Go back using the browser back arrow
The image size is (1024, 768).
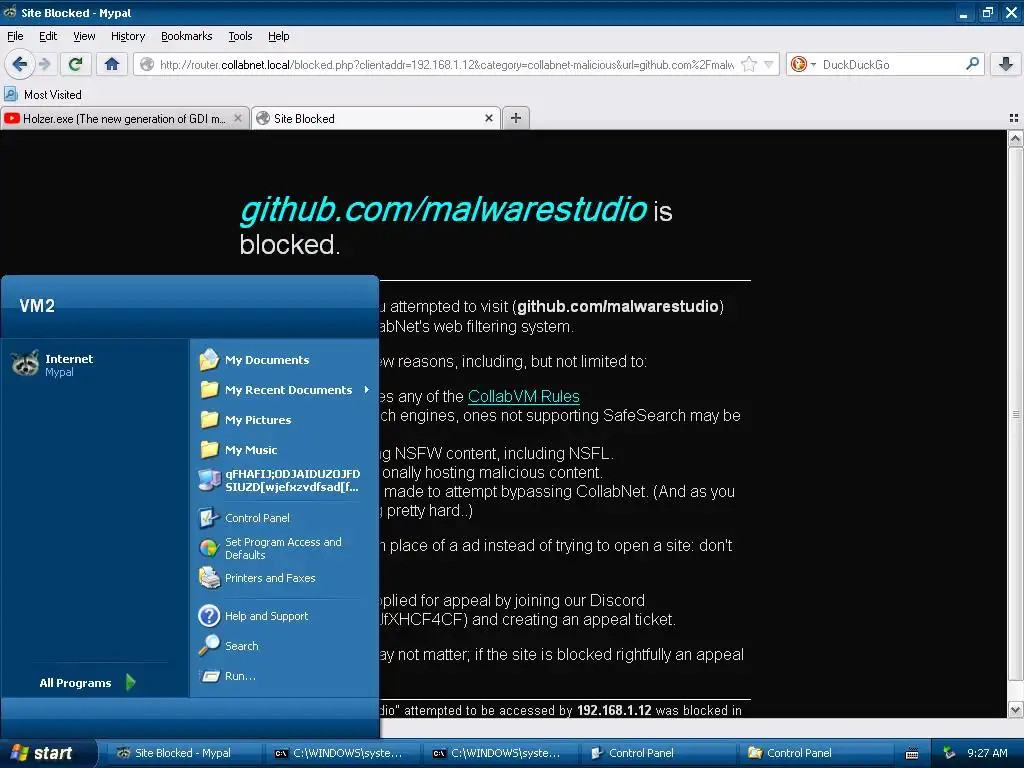(x=20, y=64)
